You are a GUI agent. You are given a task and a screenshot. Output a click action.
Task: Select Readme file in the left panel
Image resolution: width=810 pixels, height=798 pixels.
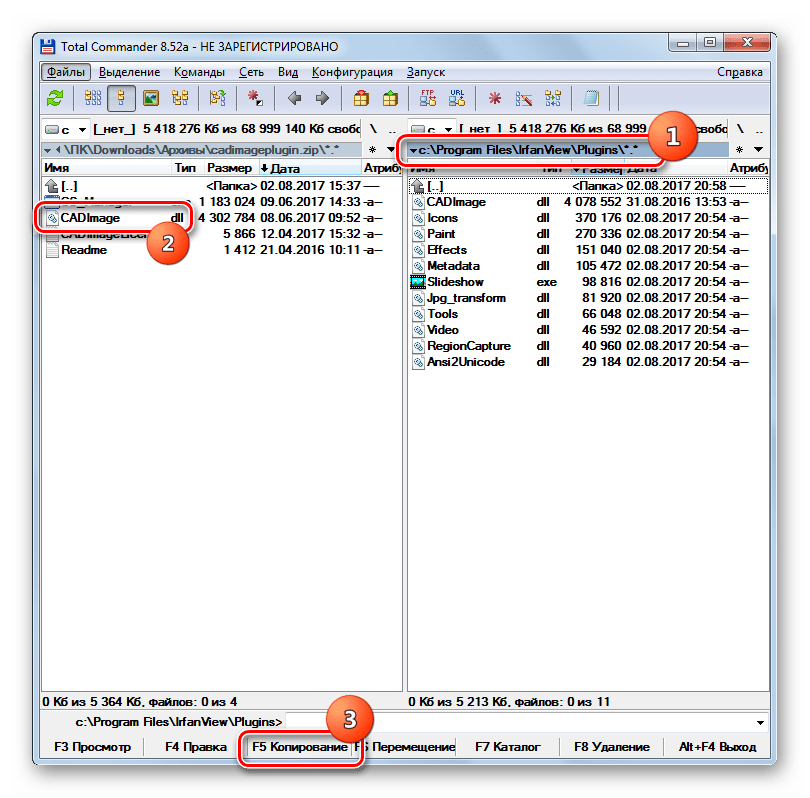pos(221,250)
